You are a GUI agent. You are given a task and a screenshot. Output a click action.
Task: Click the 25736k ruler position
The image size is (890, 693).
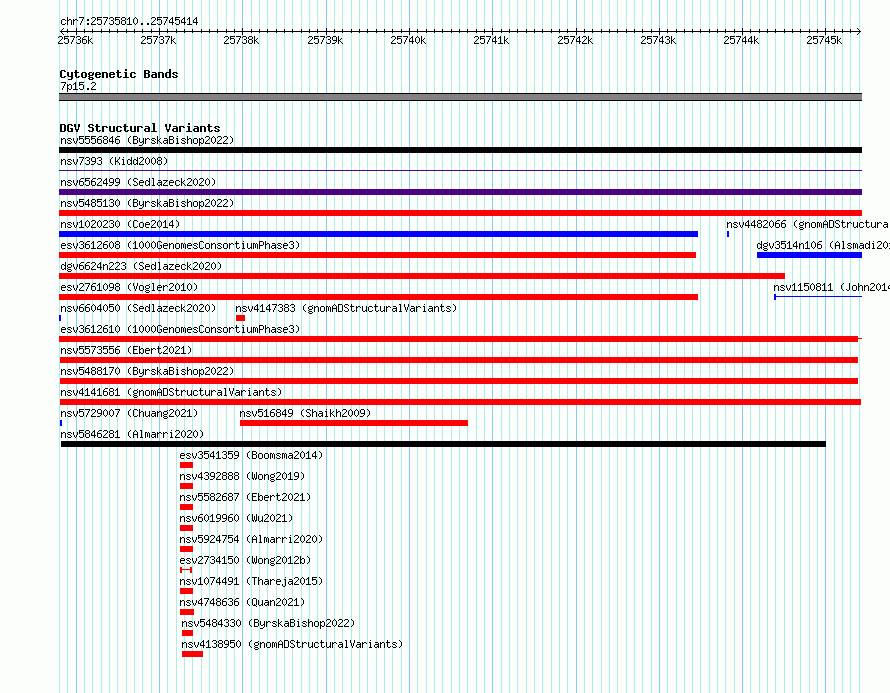click(75, 40)
